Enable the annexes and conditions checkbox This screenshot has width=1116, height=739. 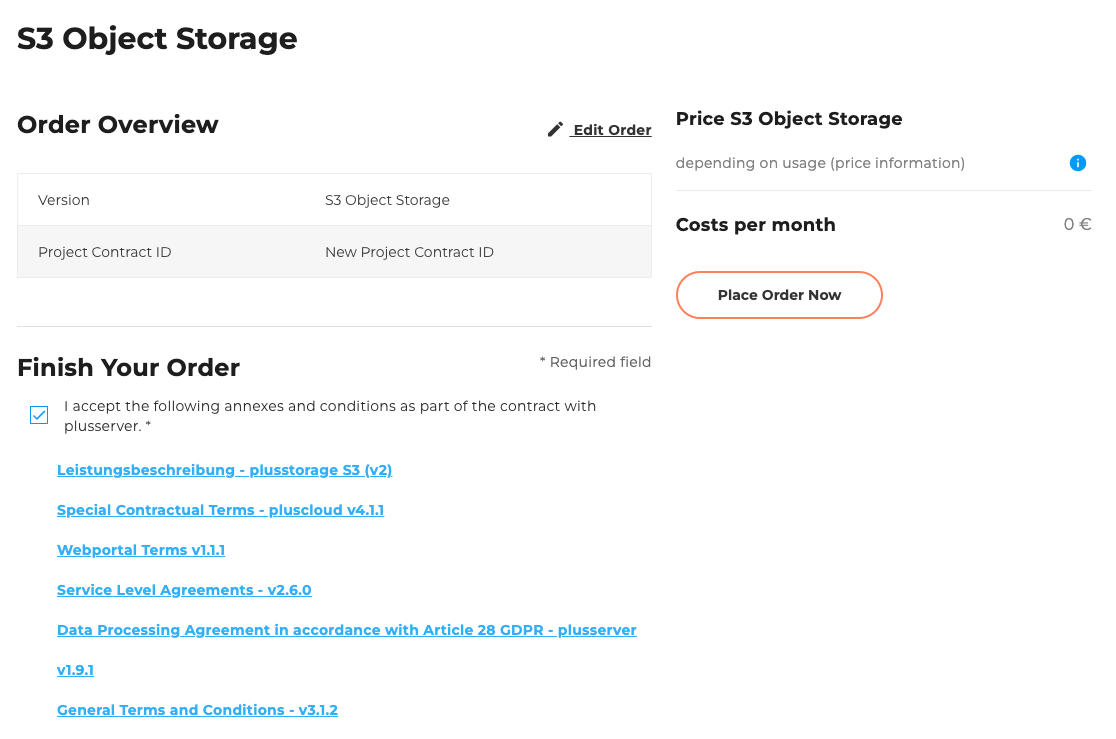click(39, 414)
